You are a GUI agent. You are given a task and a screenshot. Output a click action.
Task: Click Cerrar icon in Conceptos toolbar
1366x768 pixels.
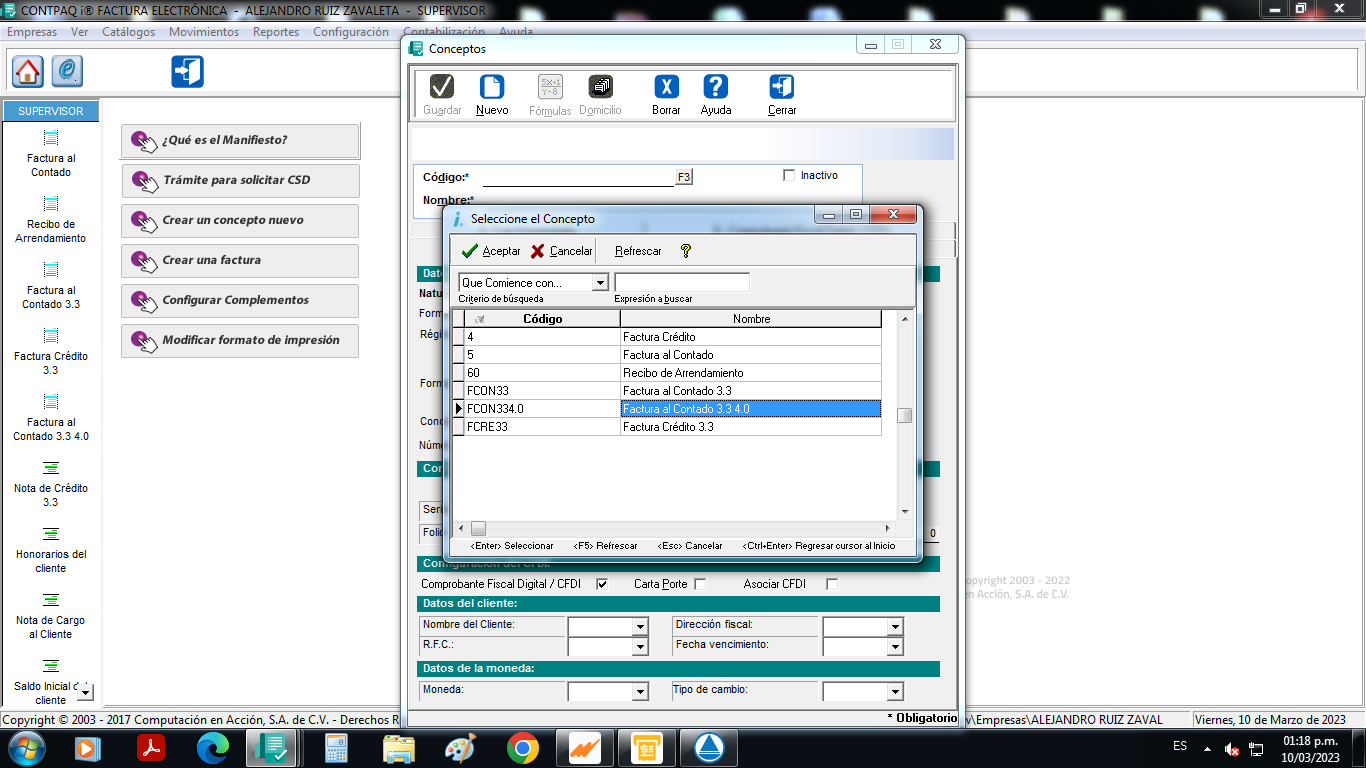[782, 87]
